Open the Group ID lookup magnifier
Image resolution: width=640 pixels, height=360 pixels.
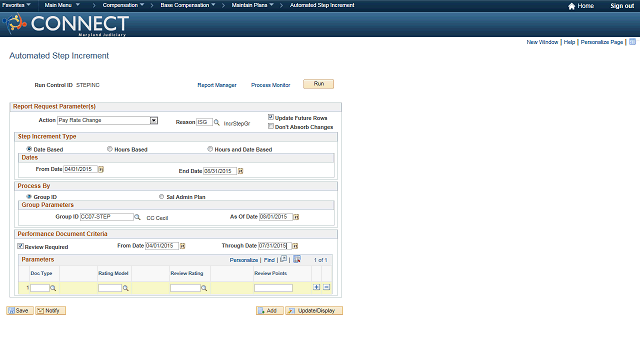click(138, 217)
